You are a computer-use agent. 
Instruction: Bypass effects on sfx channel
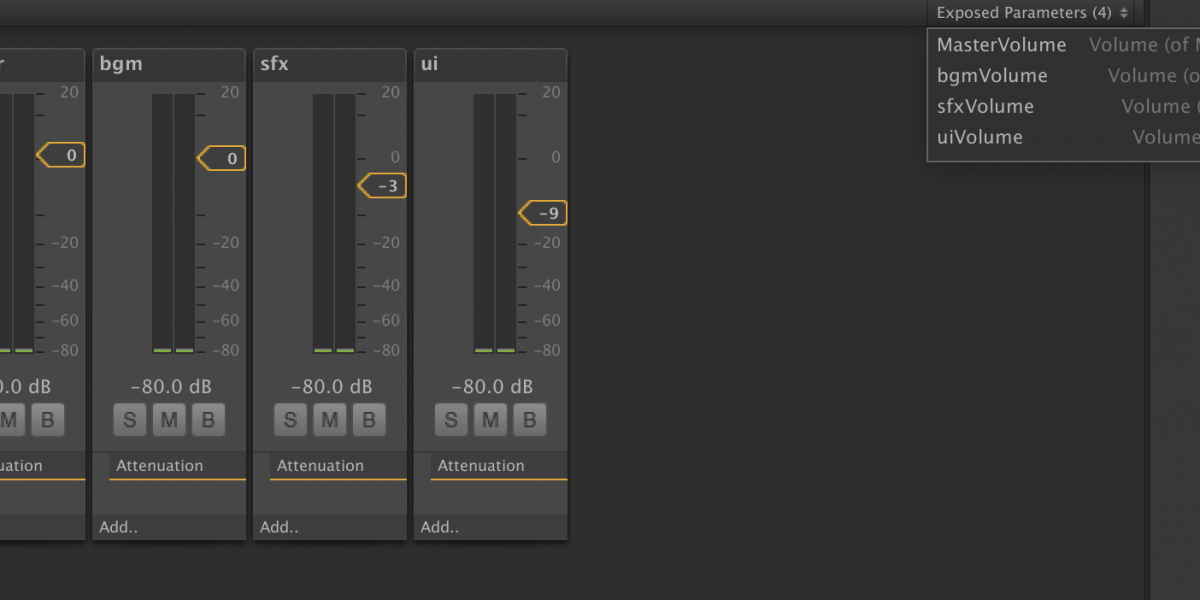click(369, 420)
